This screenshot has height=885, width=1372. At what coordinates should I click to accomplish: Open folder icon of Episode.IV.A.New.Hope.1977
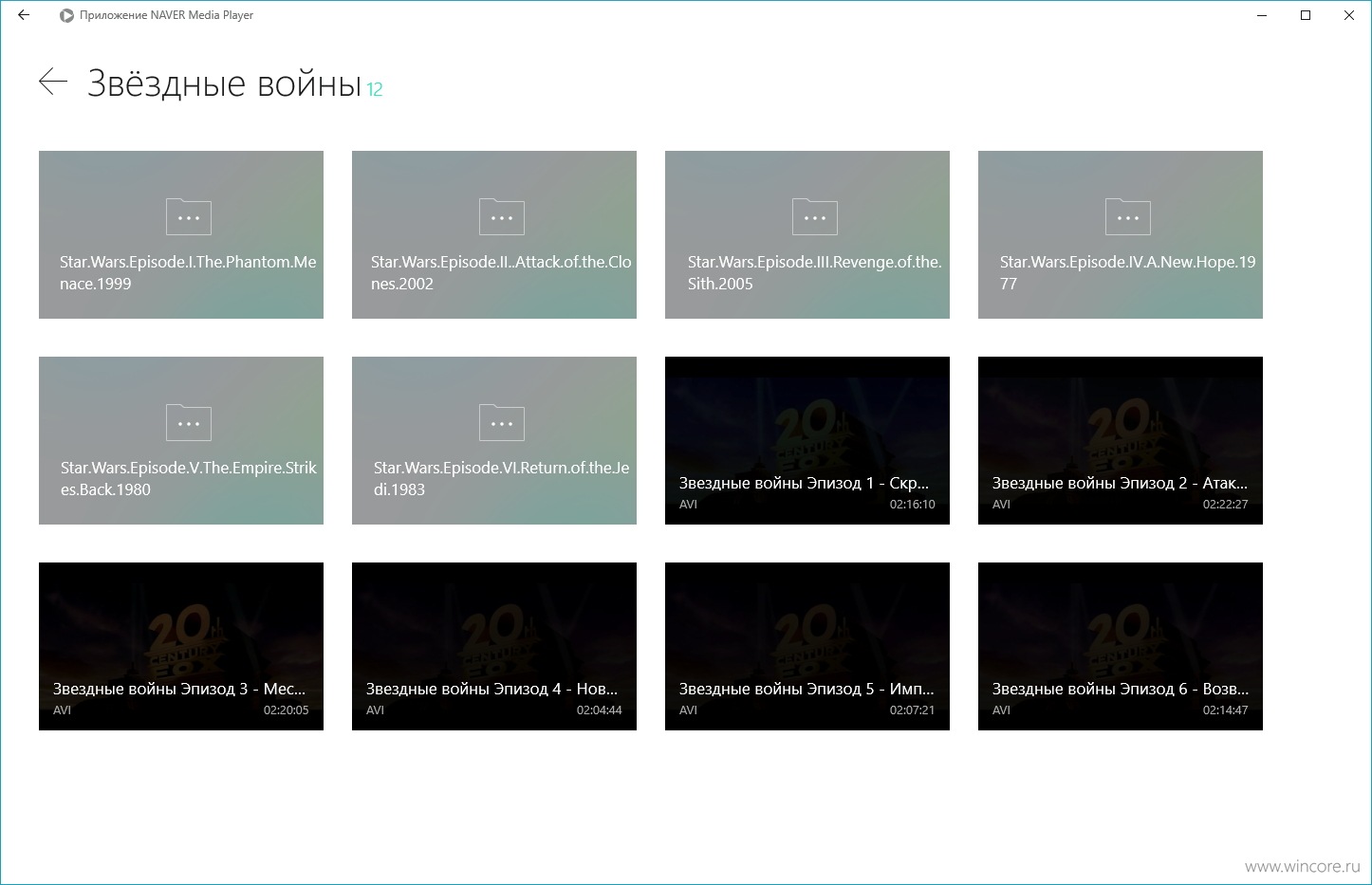(x=1128, y=216)
